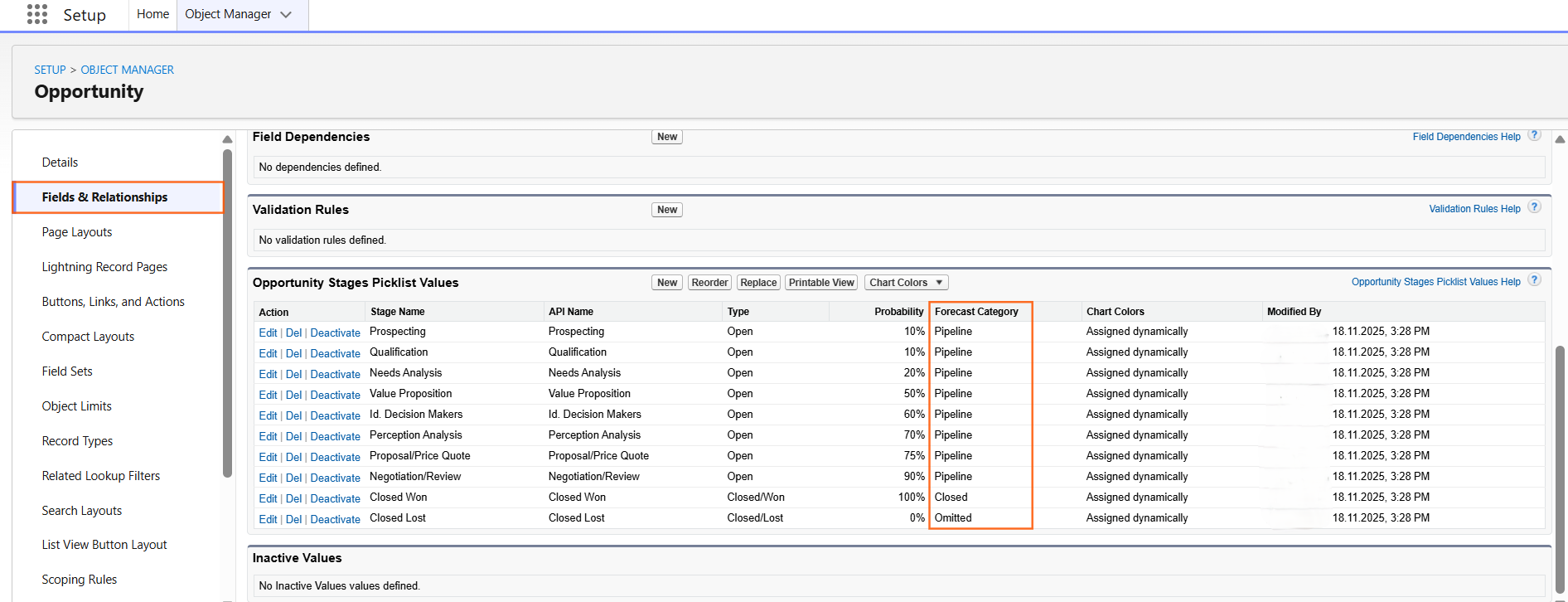Click the Replace button
The height and width of the screenshot is (602, 1568).
point(758,283)
